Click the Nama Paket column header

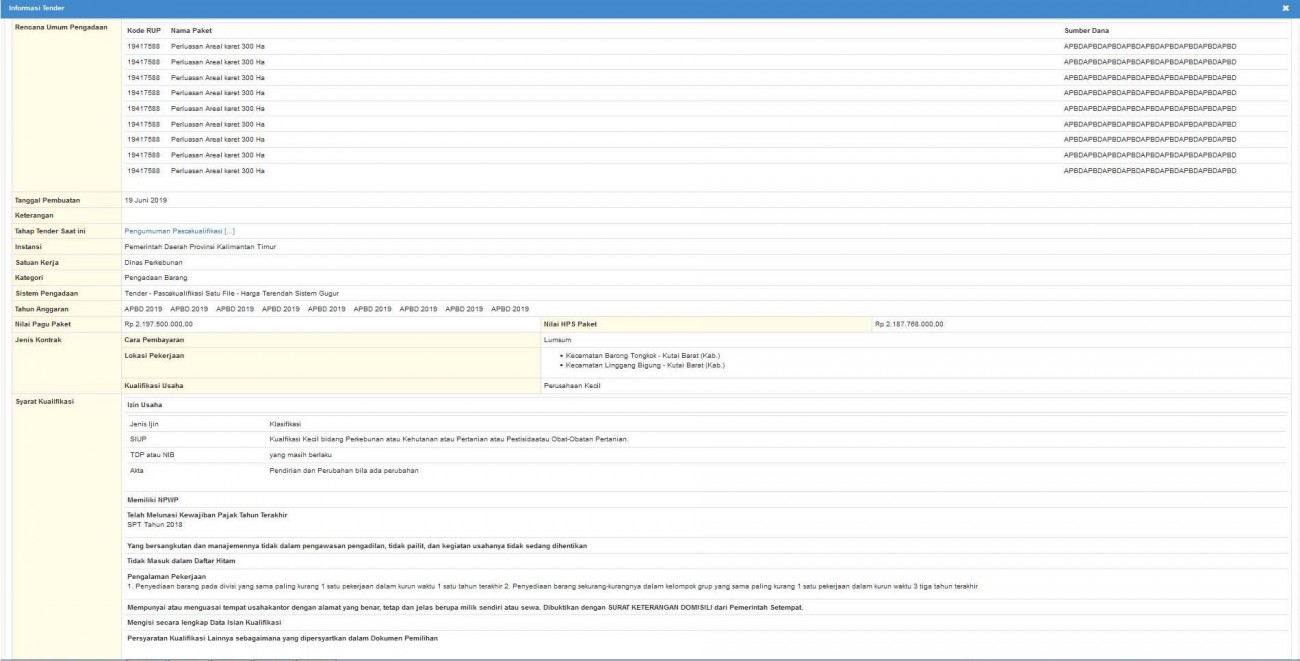point(191,32)
